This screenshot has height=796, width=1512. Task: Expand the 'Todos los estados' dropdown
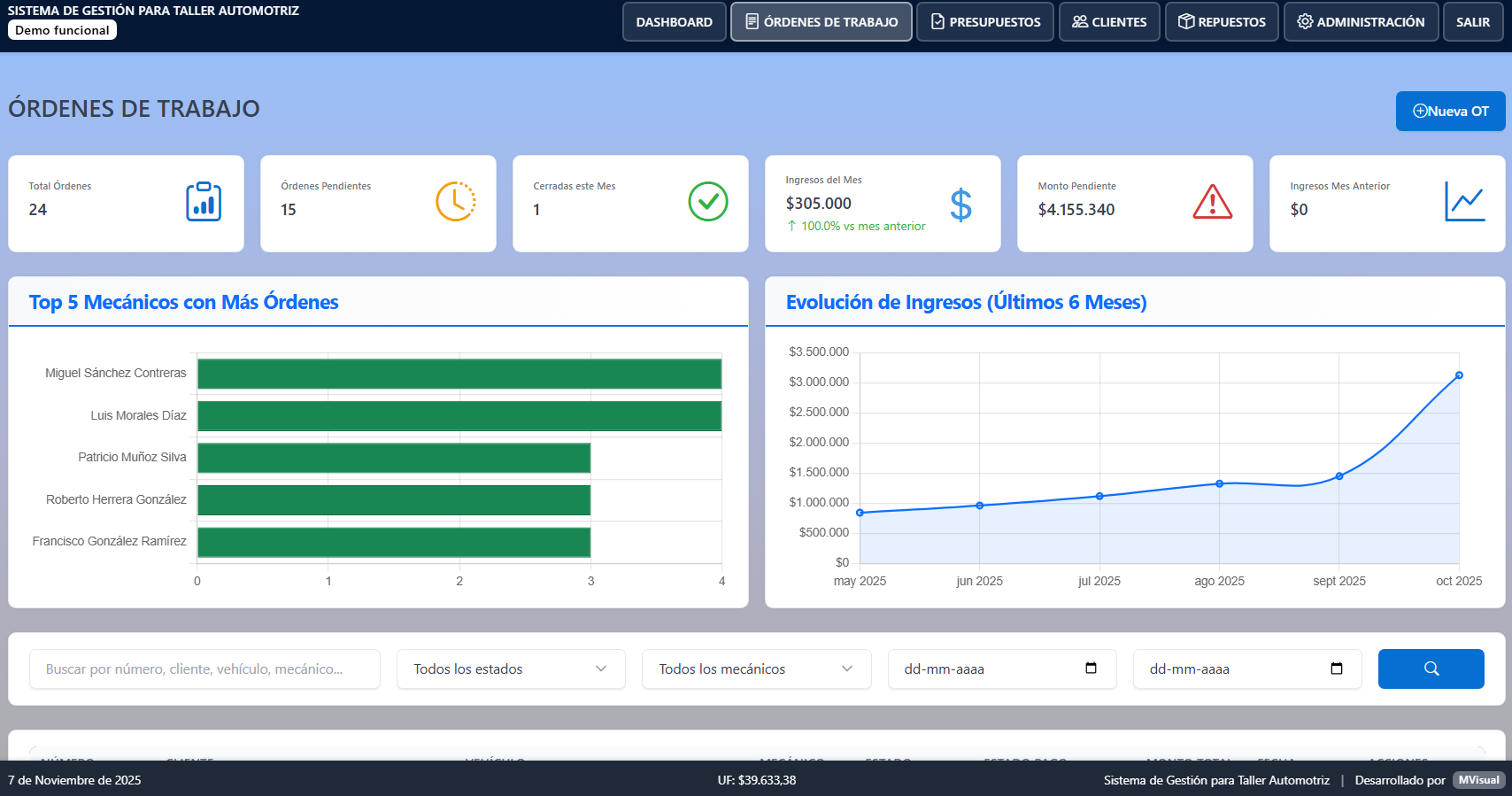point(511,669)
